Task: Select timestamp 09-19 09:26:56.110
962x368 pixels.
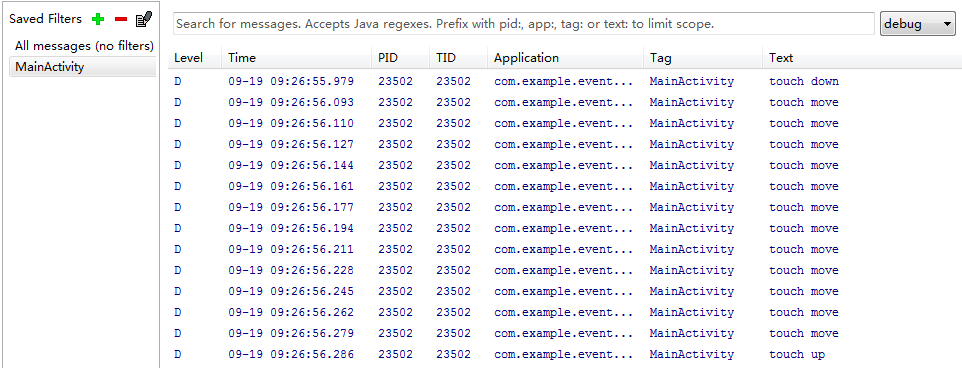Action: (x=291, y=123)
